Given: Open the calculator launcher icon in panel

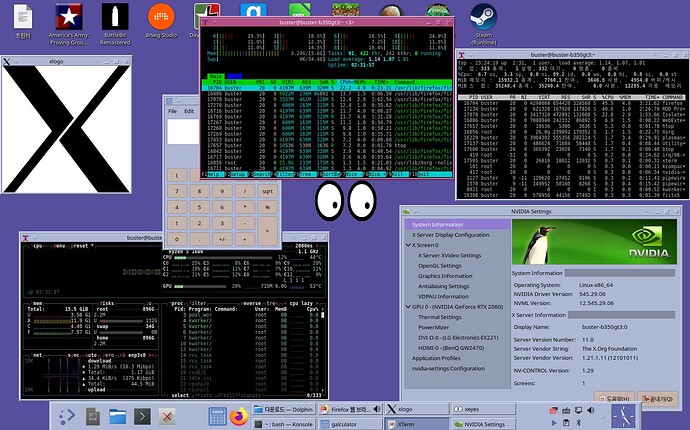Looking at the screenshot, I should pos(217,416).
